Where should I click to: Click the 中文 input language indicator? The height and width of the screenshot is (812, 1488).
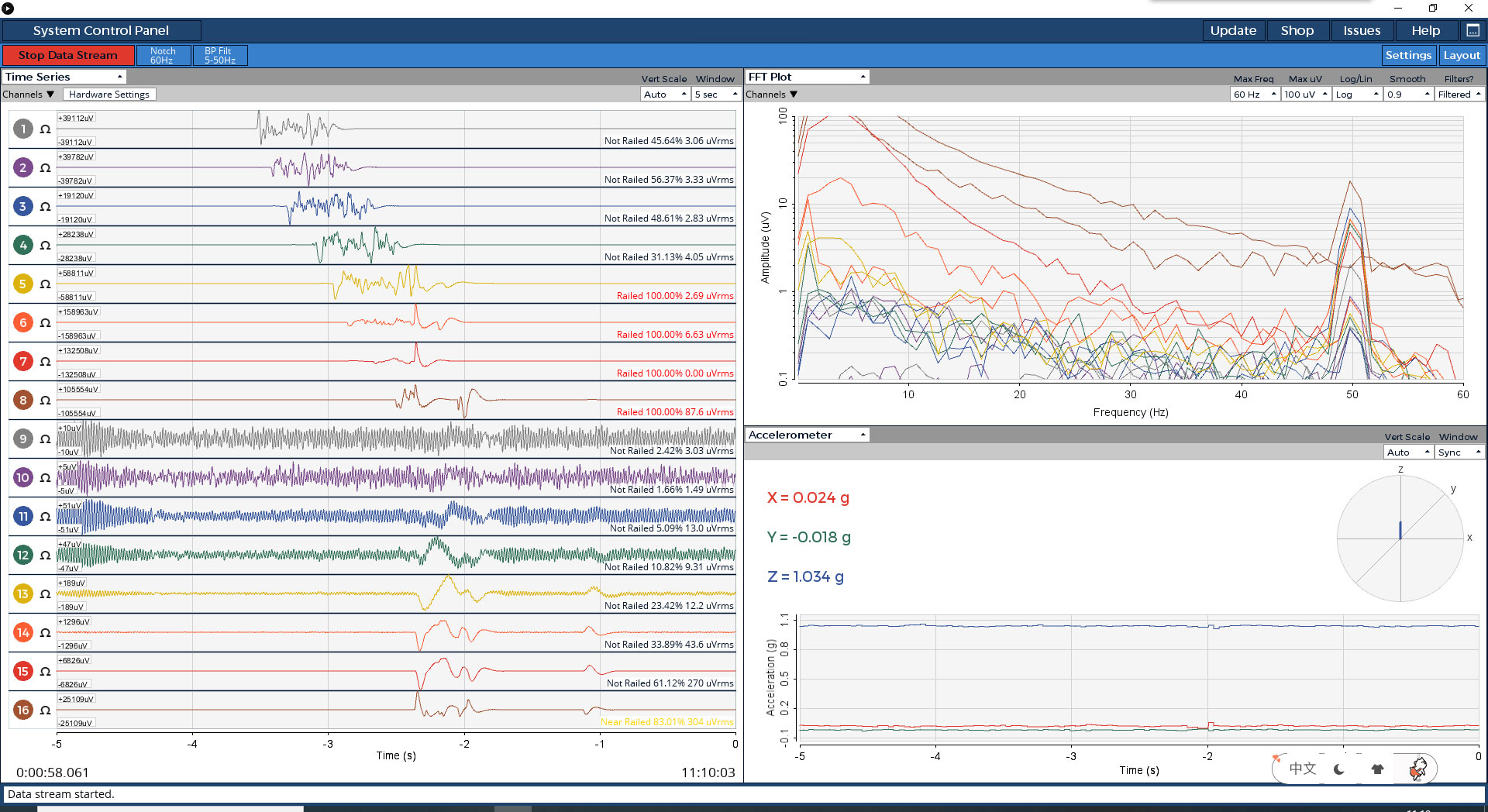click(x=1302, y=769)
